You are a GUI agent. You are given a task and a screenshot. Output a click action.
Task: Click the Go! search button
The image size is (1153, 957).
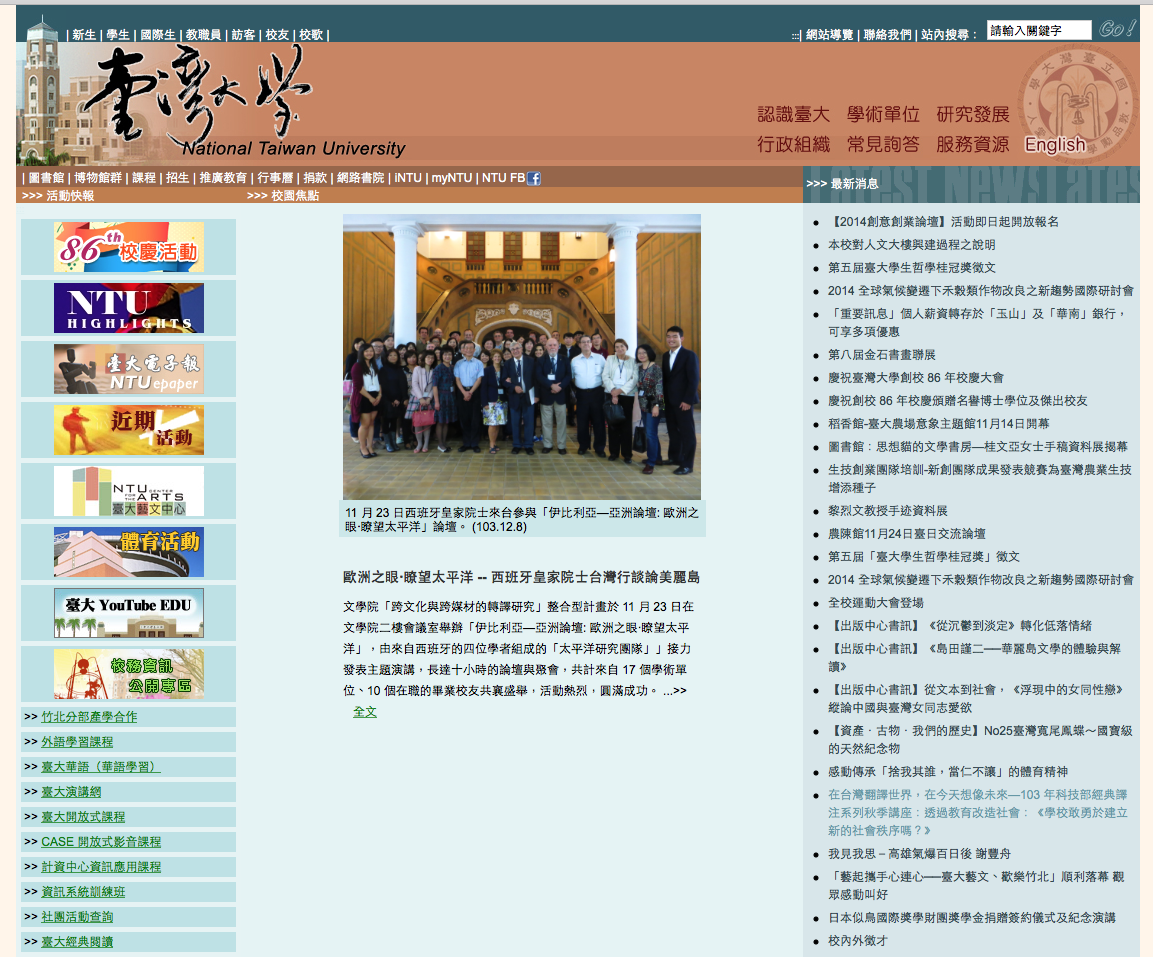(x=1116, y=29)
